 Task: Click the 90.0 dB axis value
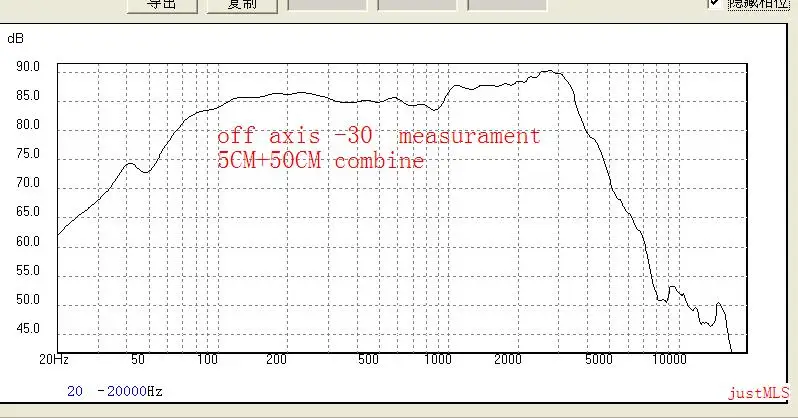click(28, 66)
